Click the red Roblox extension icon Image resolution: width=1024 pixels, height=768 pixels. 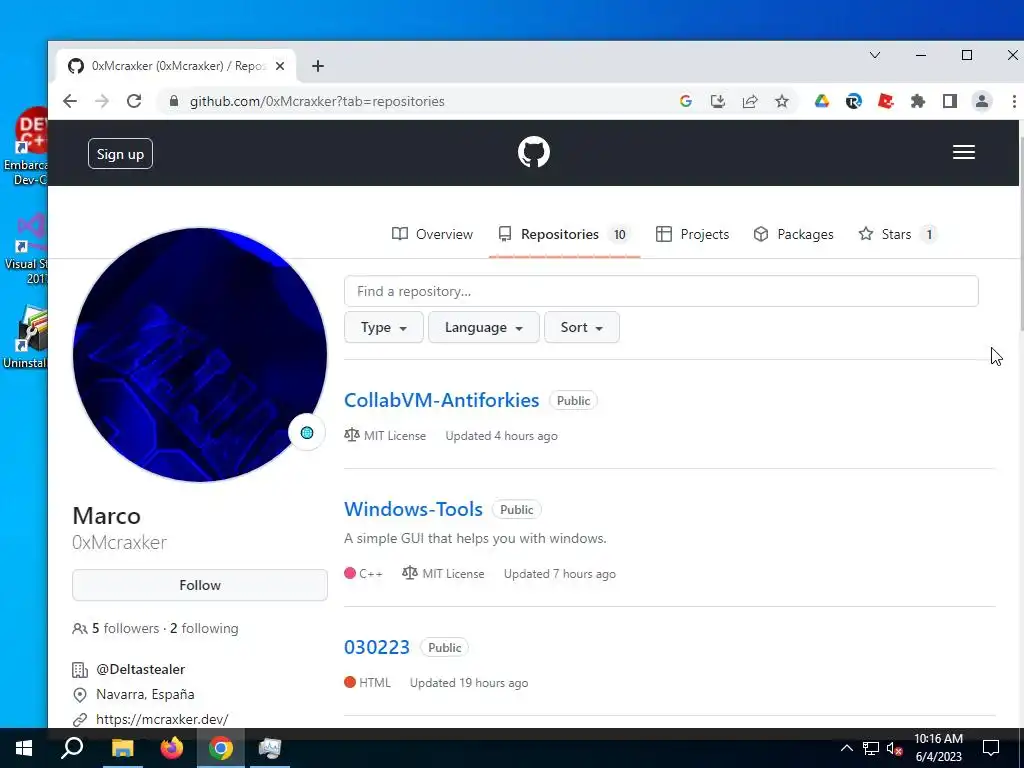pyautogui.click(x=886, y=101)
